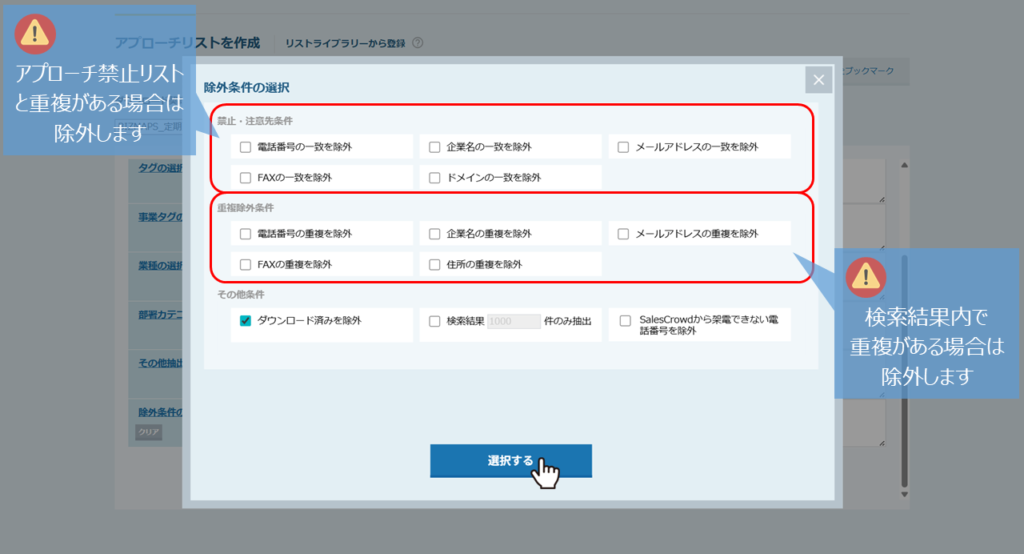
Task: Click the vertical scrollbar on the right
Action: click(x=904, y=350)
